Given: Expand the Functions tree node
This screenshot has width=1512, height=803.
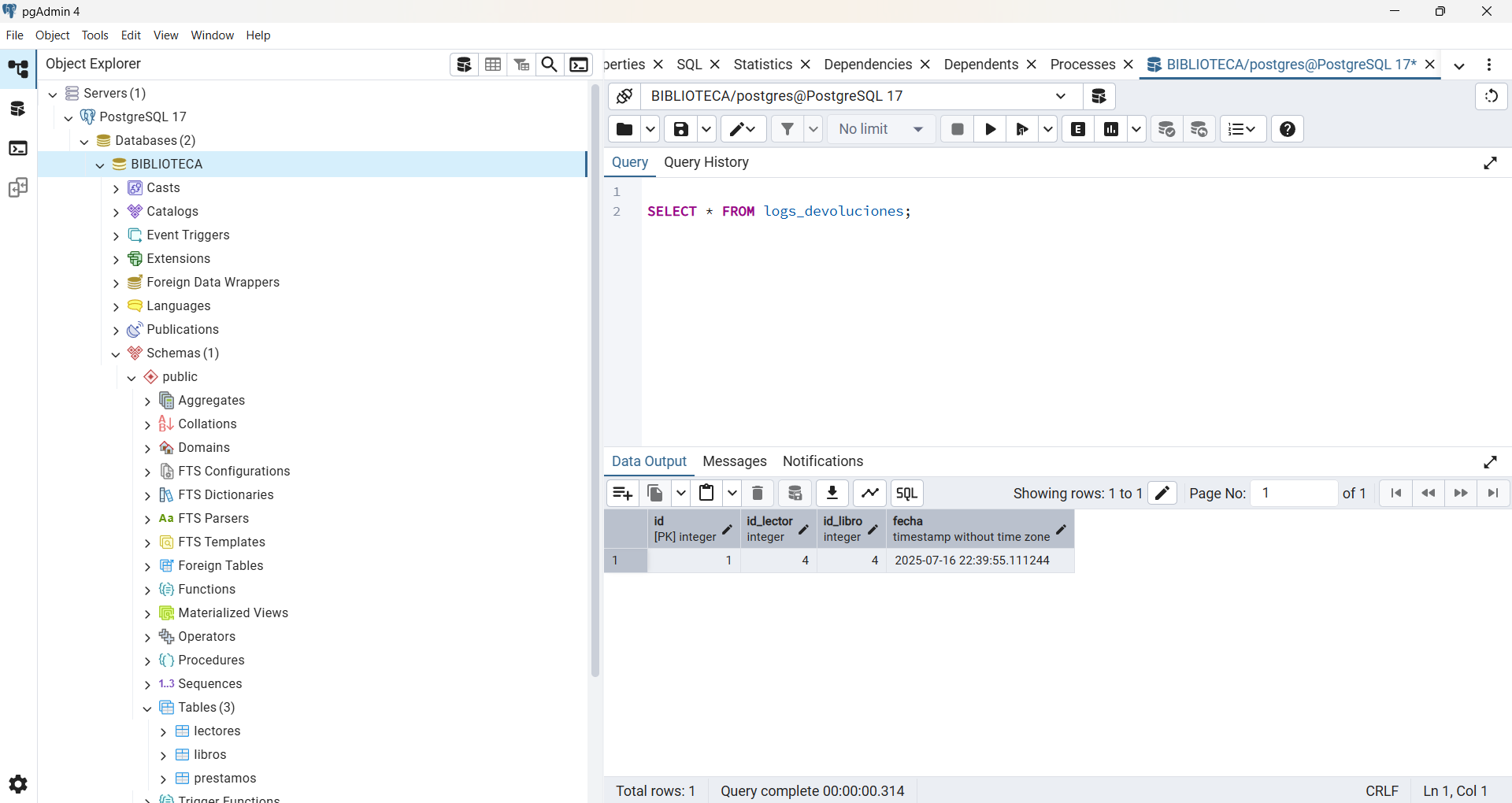Looking at the screenshot, I should (147, 590).
